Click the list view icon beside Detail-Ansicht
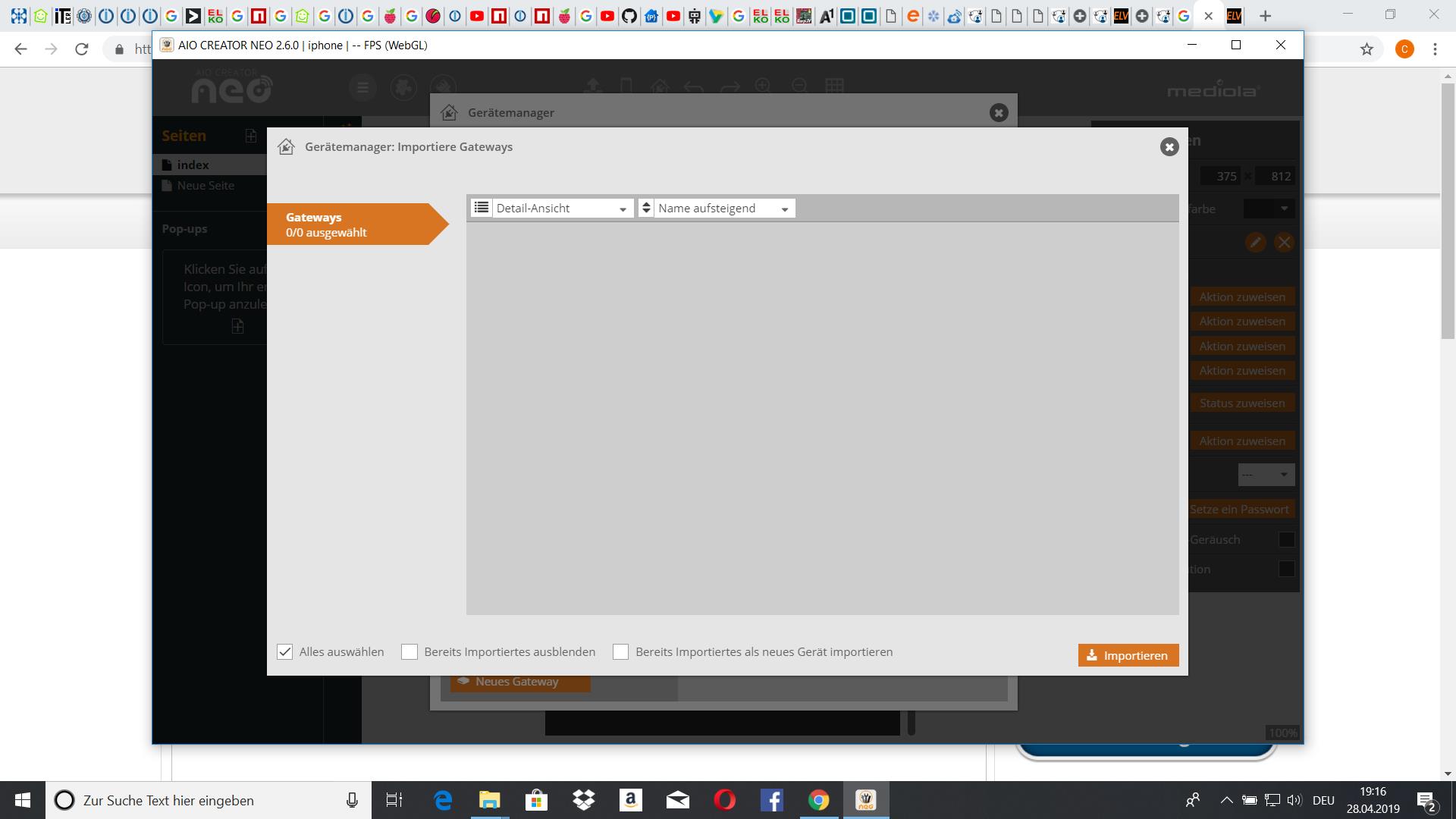 481,208
